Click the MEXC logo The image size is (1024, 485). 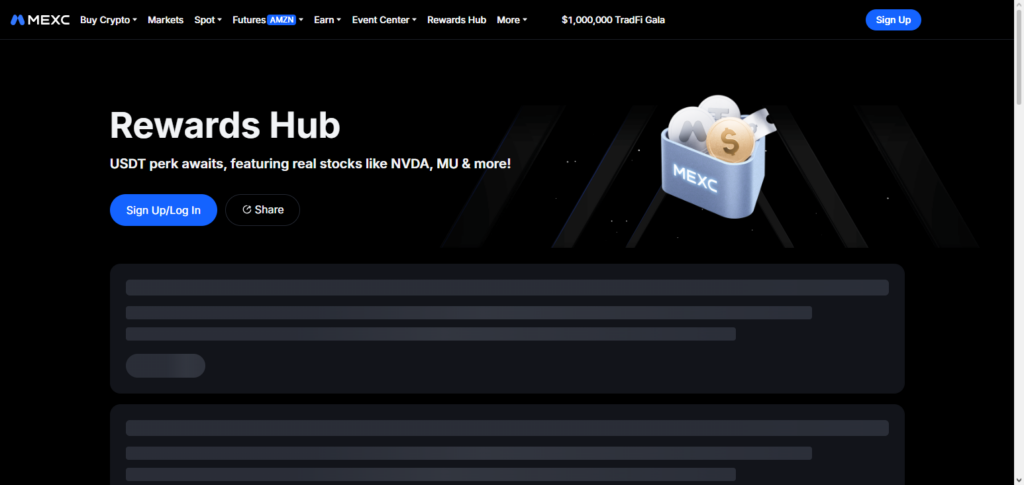click(40, 20)
